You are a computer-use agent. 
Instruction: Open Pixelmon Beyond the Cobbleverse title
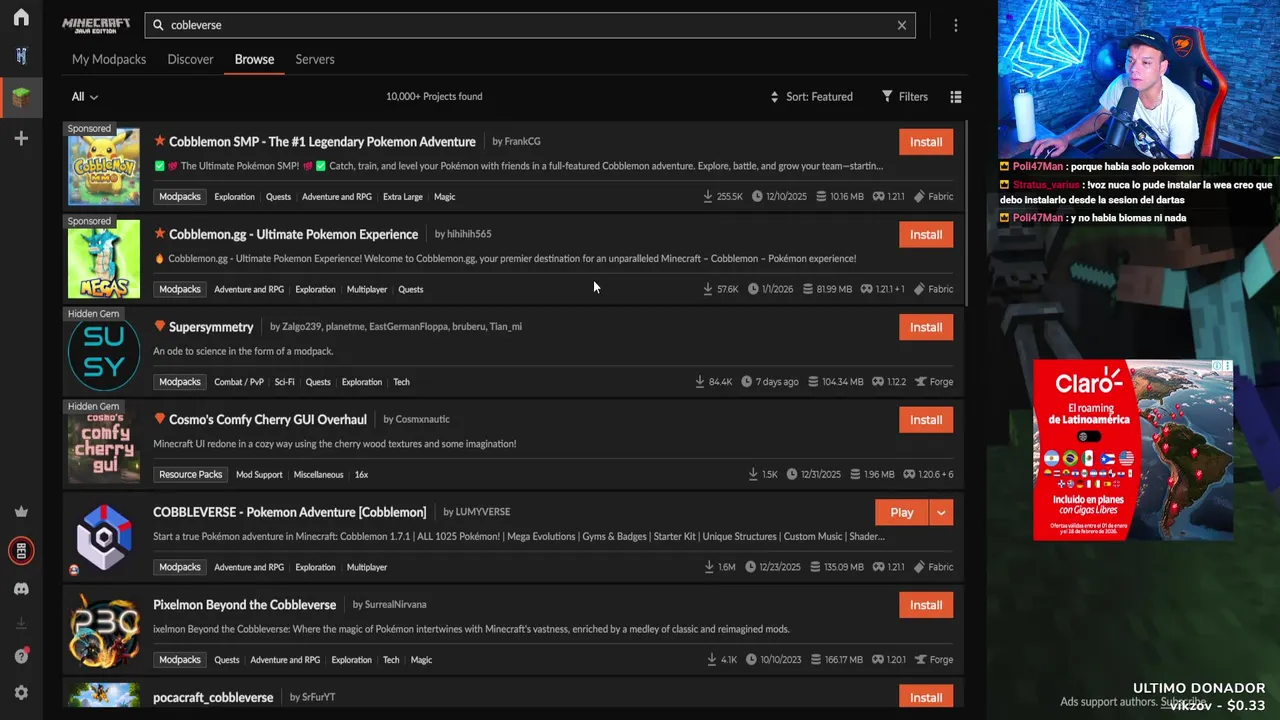click(x=245, y=605)
